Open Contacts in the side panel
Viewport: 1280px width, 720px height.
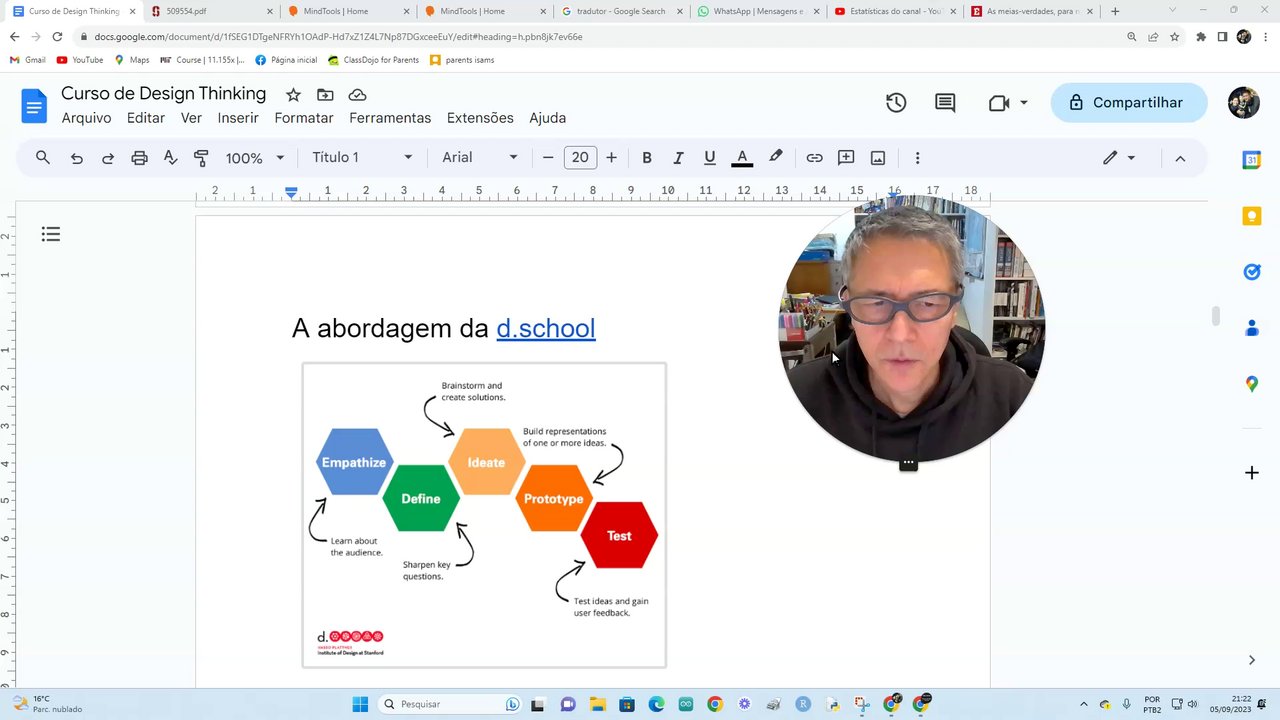(1251, 328)
